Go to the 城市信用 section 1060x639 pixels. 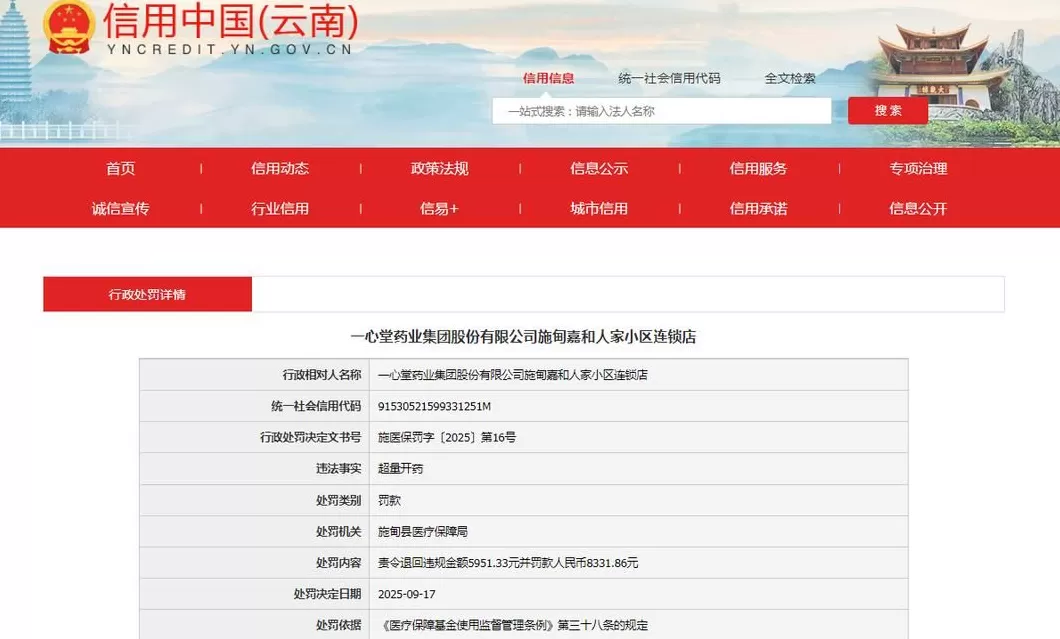599,209
